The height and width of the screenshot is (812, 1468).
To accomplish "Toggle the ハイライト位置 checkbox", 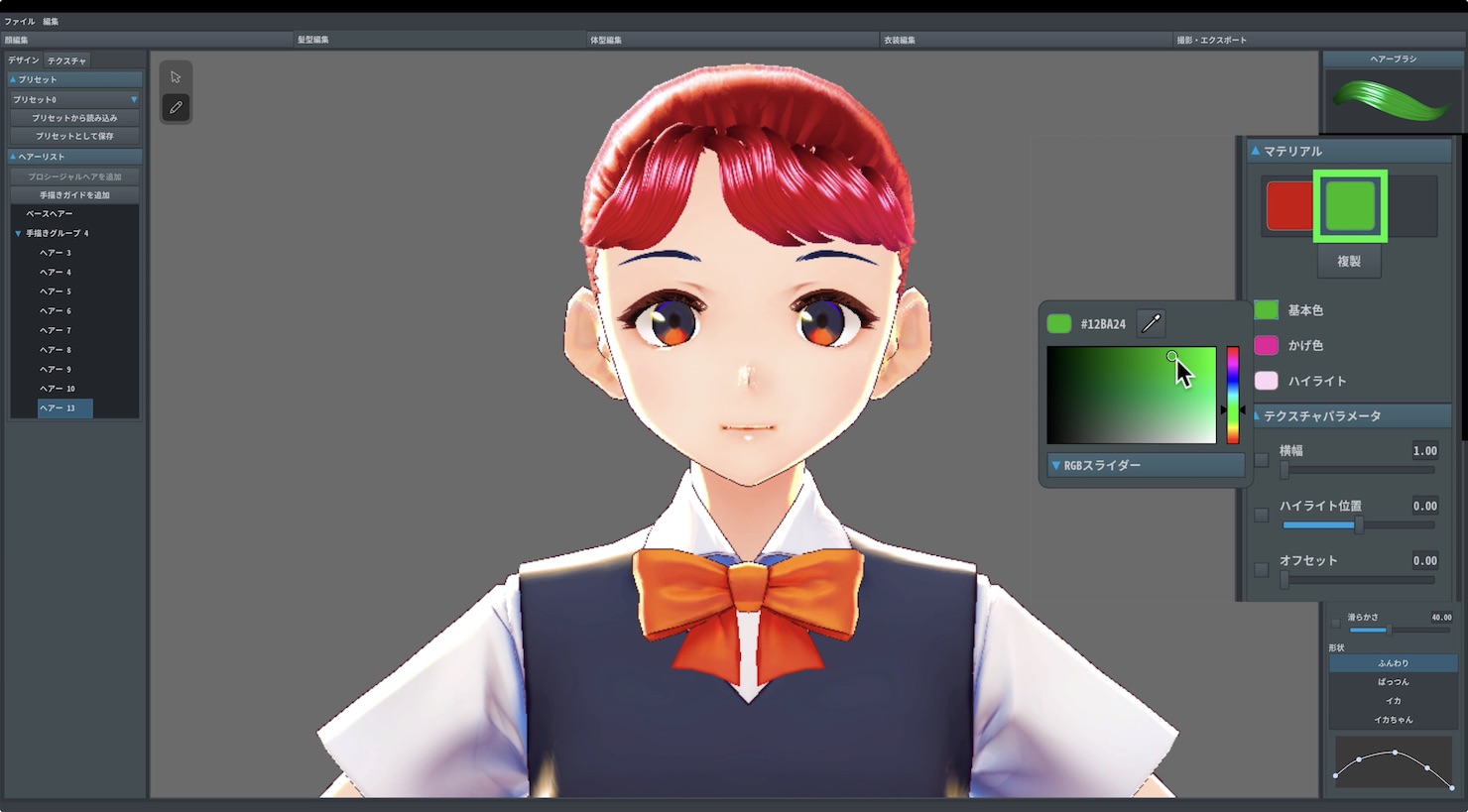I will coord(1262,515).
